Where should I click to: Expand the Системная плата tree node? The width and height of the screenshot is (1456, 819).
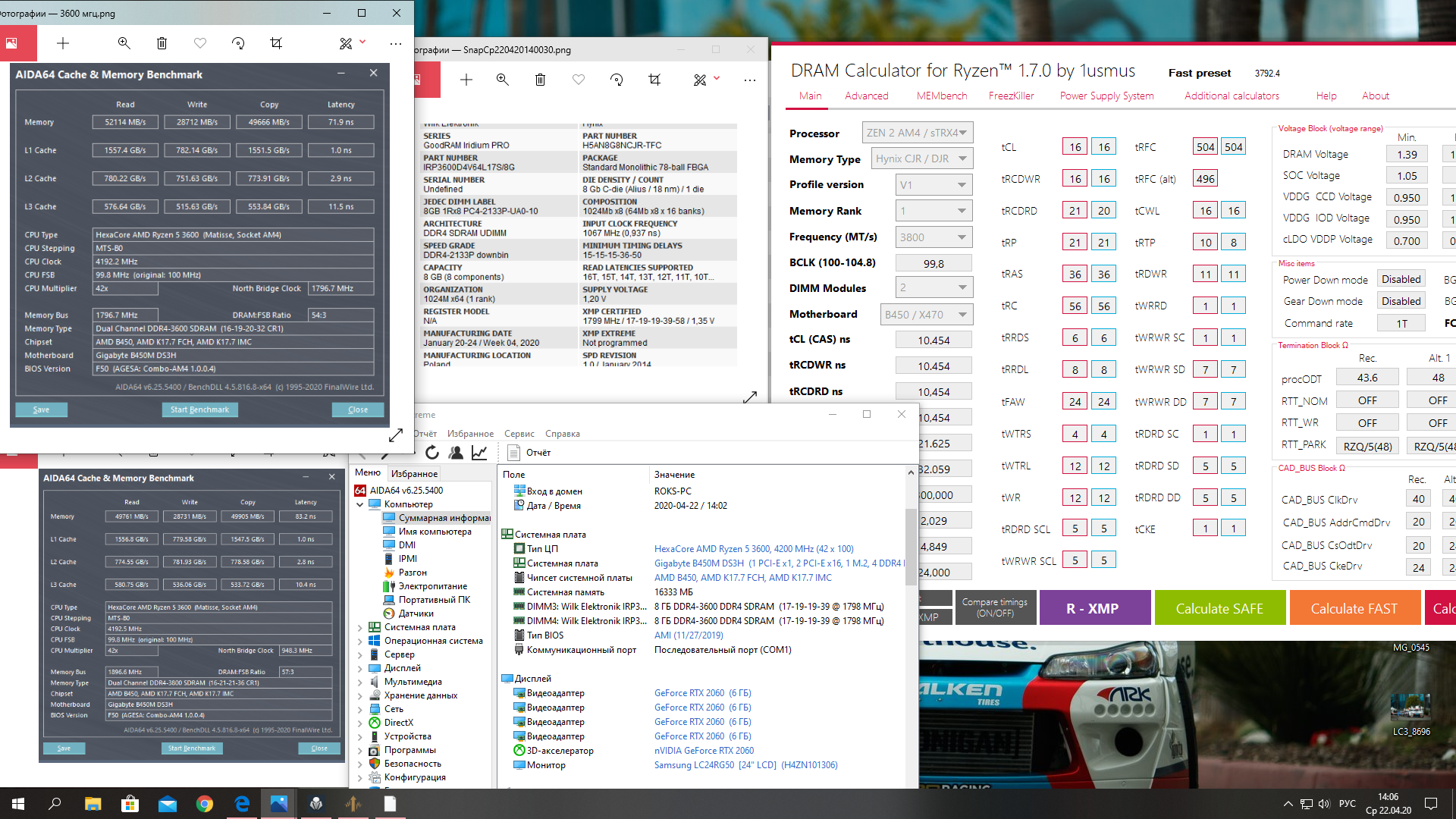click(x=360, y=627)
